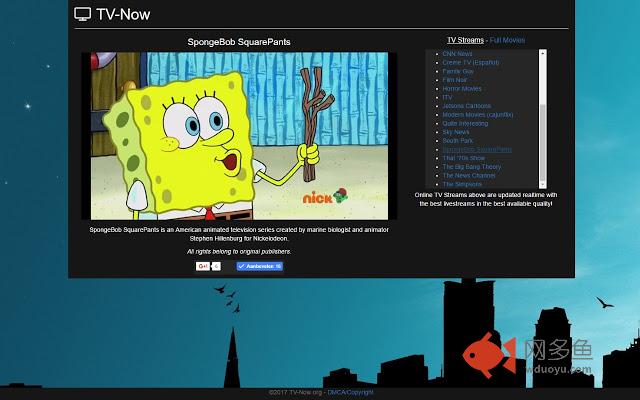This screenshot has width=640, height=400.
Task: Click the stream list scrollbar thumb
Action: [543, 142]
